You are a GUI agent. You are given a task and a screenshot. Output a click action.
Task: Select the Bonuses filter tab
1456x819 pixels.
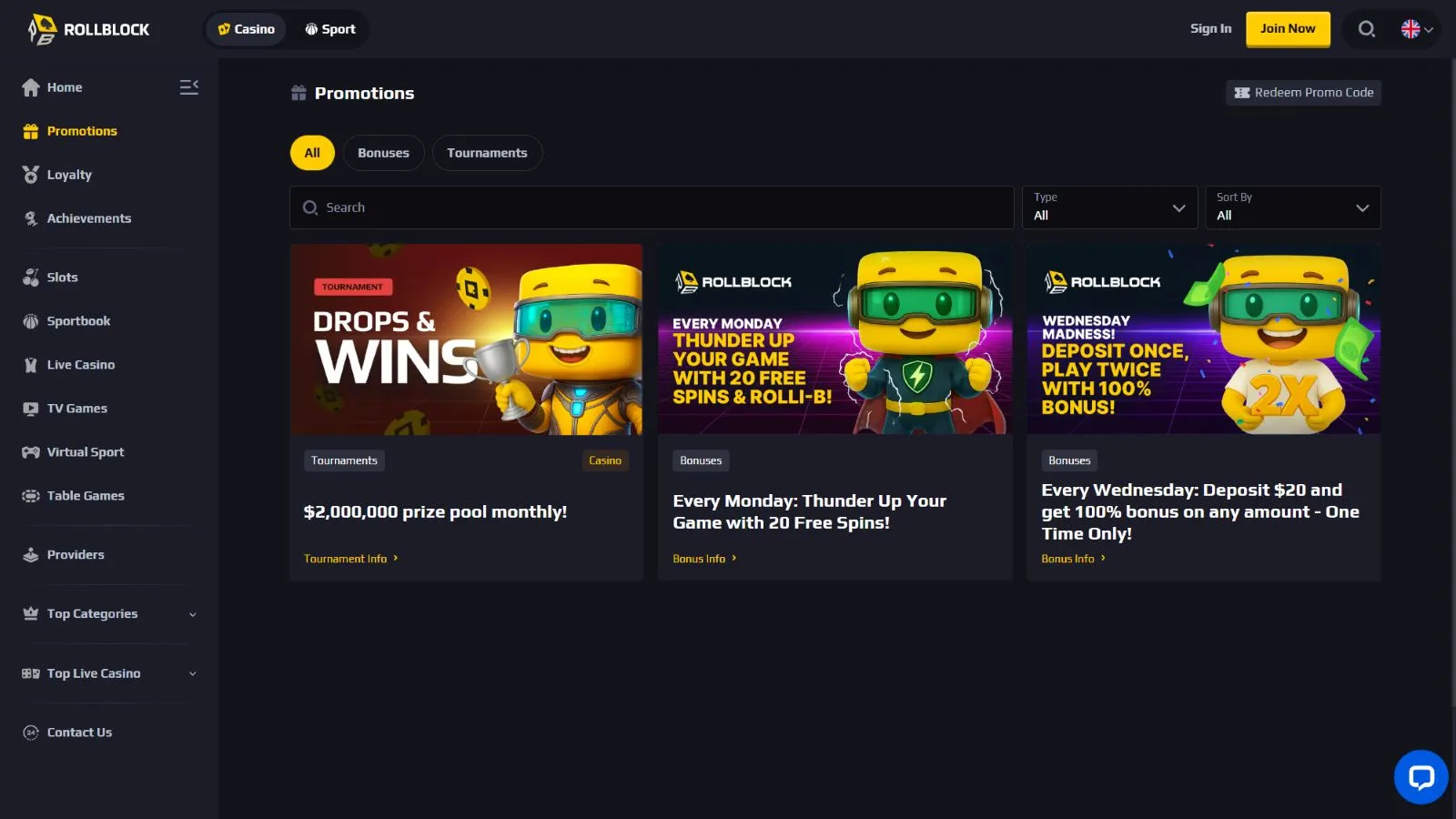click(383, 153)
